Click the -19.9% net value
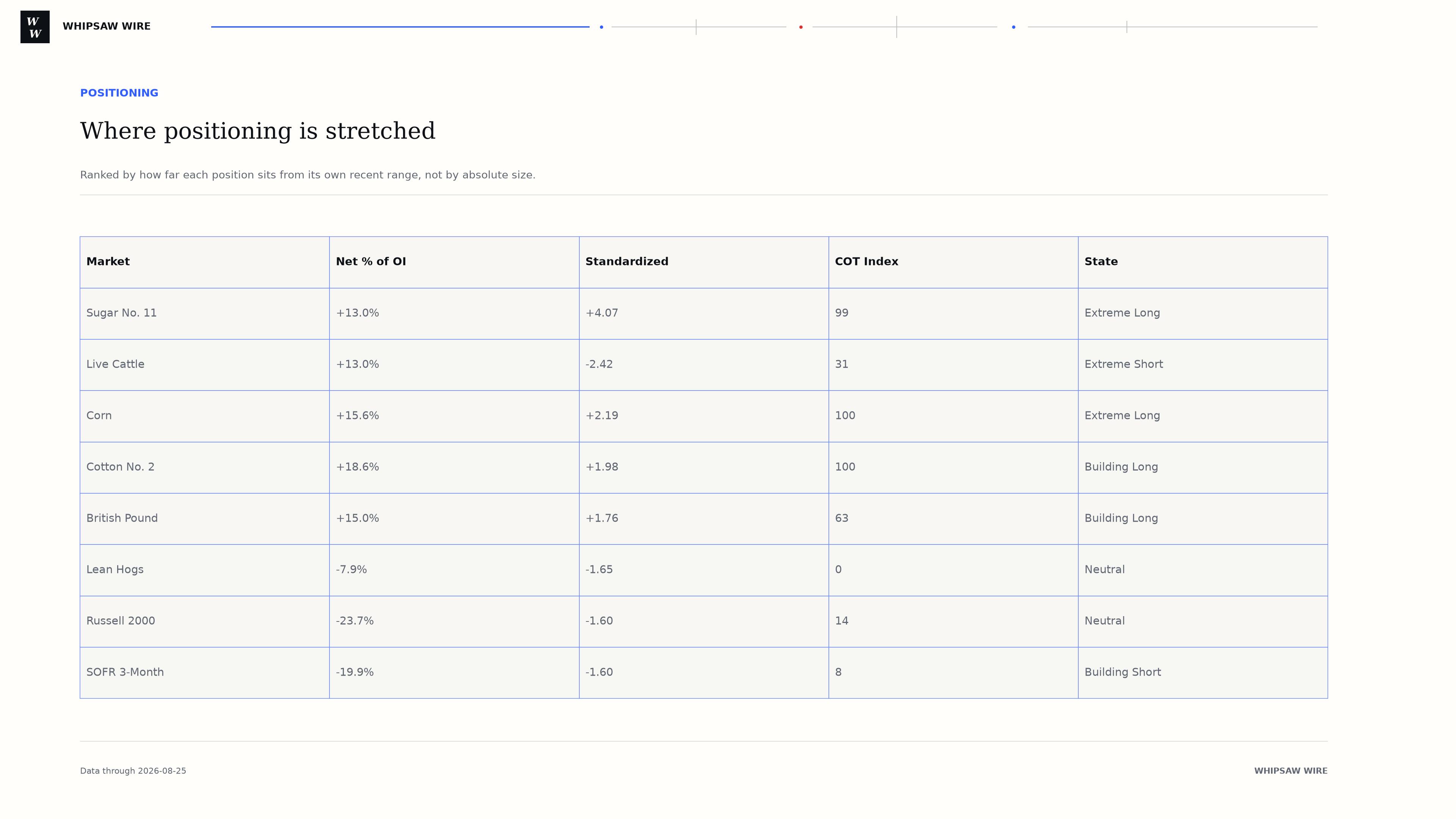 point(355,673)
